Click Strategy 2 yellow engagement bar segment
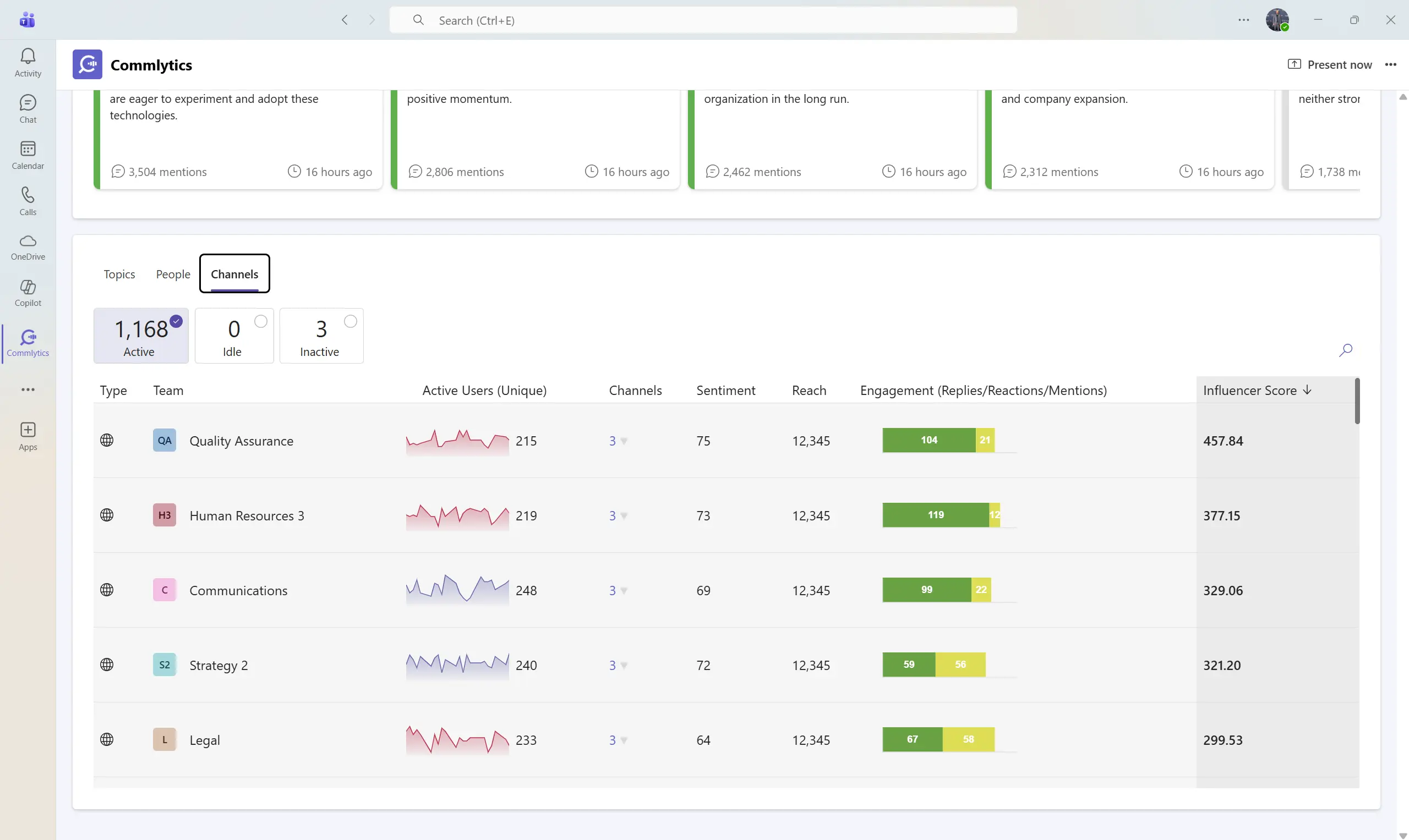The image size is (1409, 840). [960, 665]
